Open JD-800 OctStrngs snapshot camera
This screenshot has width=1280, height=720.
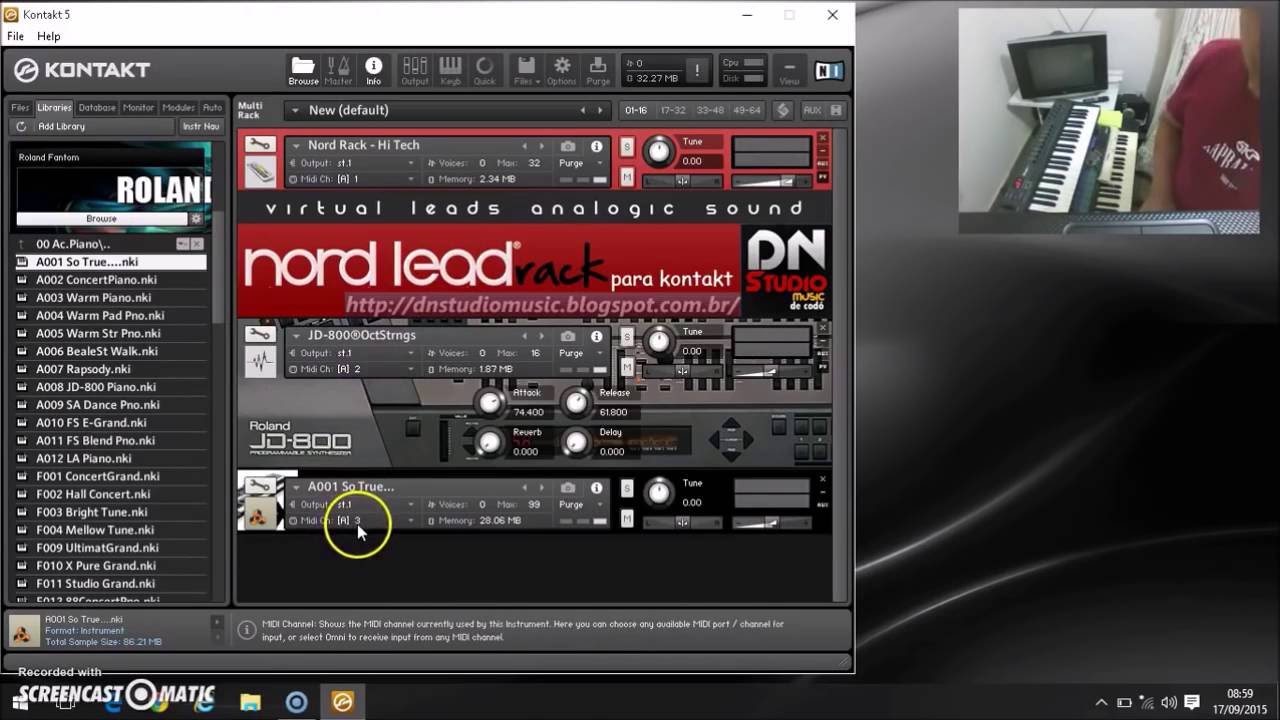tap(568, 336)
